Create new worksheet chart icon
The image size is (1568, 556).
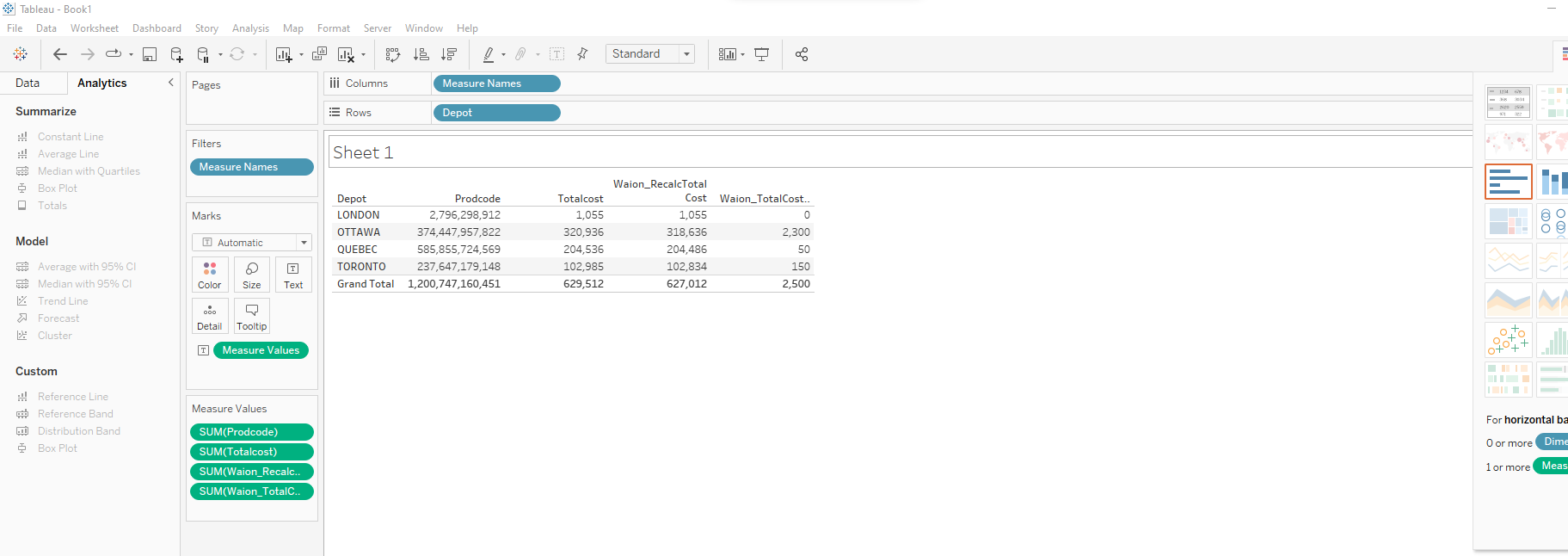click(284, 54)
